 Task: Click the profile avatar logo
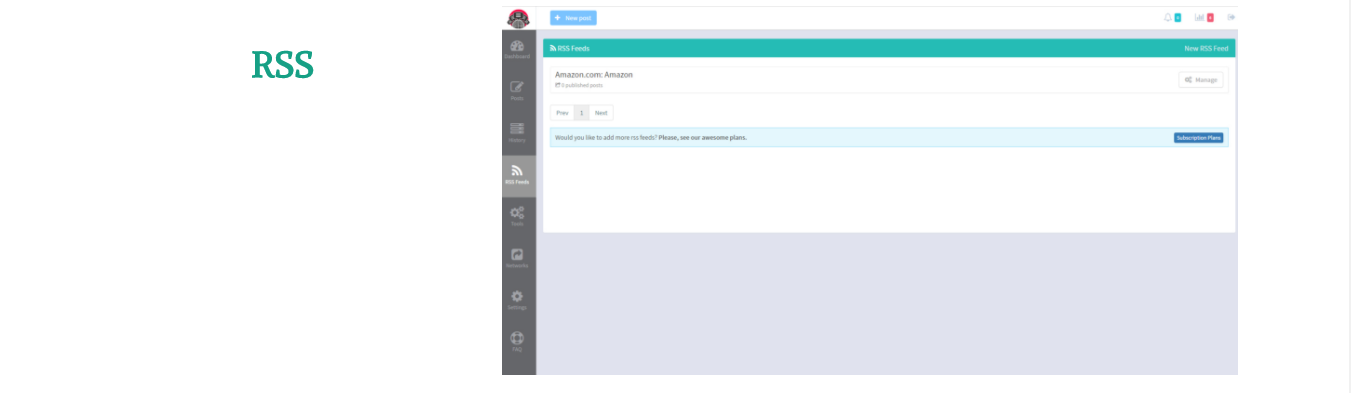pos(518,18)
